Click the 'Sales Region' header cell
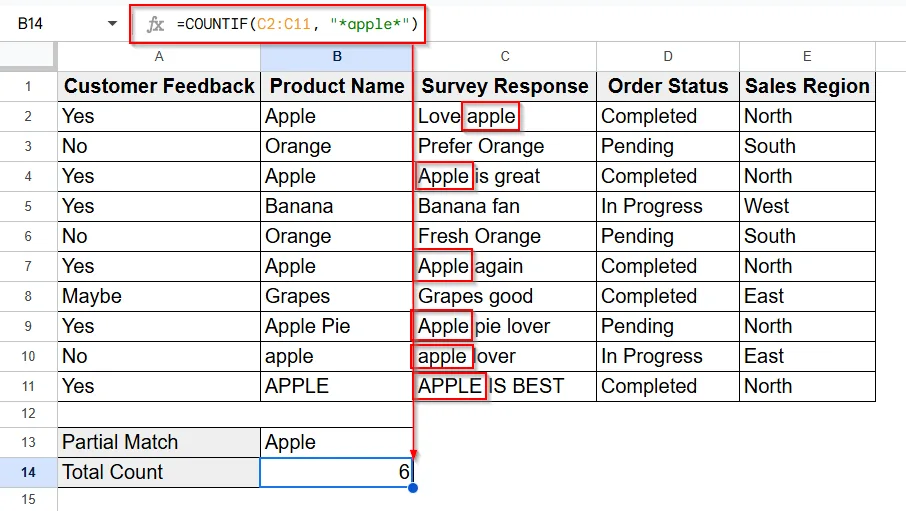The image size is (906, 511). click(807, 87)
